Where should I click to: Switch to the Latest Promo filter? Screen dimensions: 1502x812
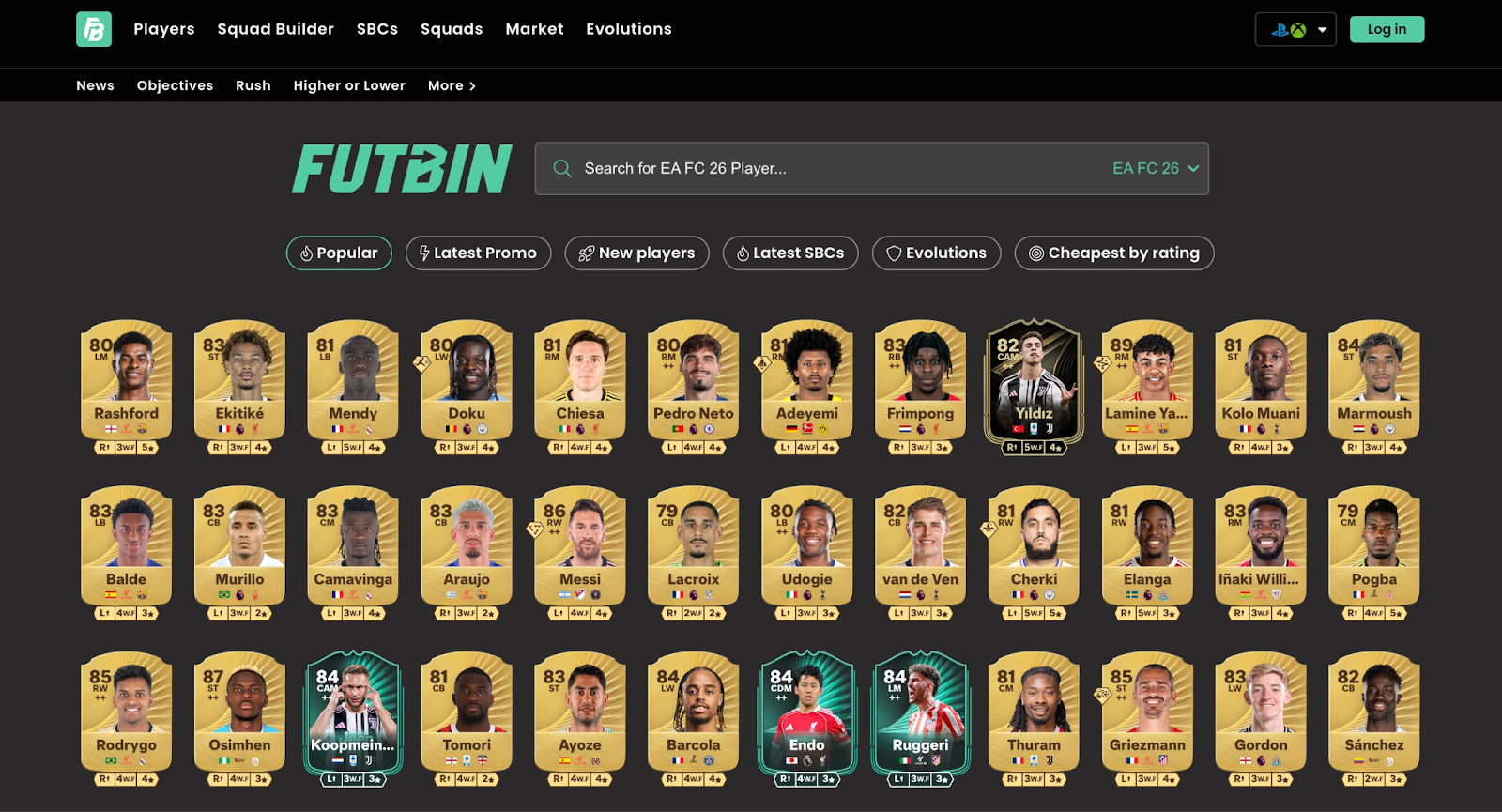[x=478, y=253]
